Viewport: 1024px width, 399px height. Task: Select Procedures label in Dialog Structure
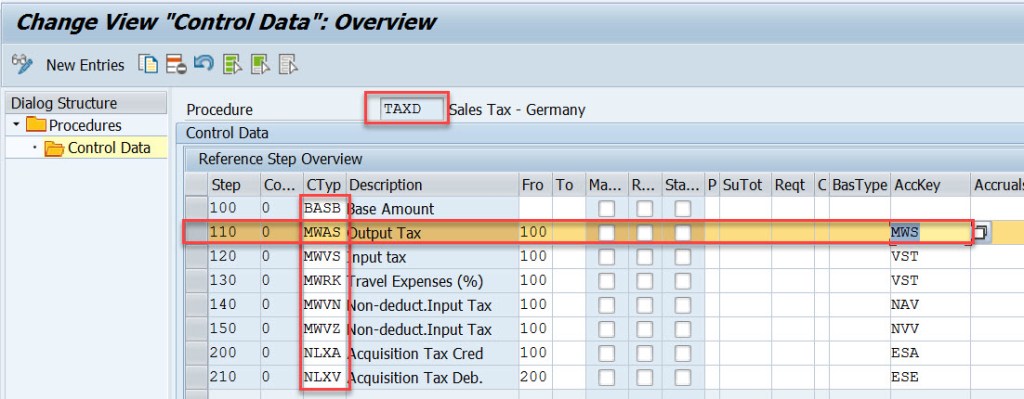tap(85, 125)
